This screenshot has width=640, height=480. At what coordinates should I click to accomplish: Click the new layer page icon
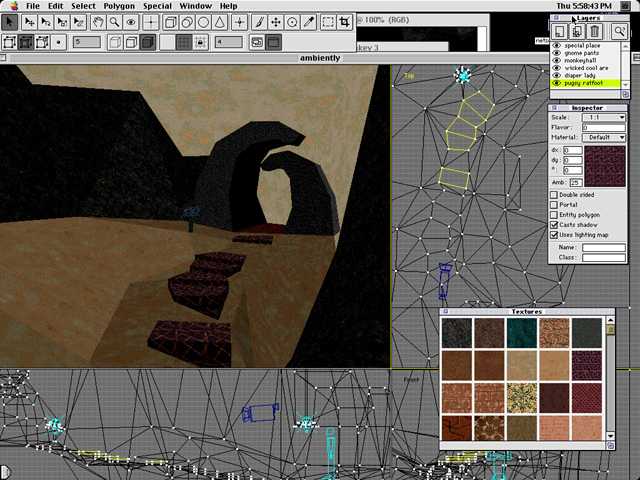point(560,32)
